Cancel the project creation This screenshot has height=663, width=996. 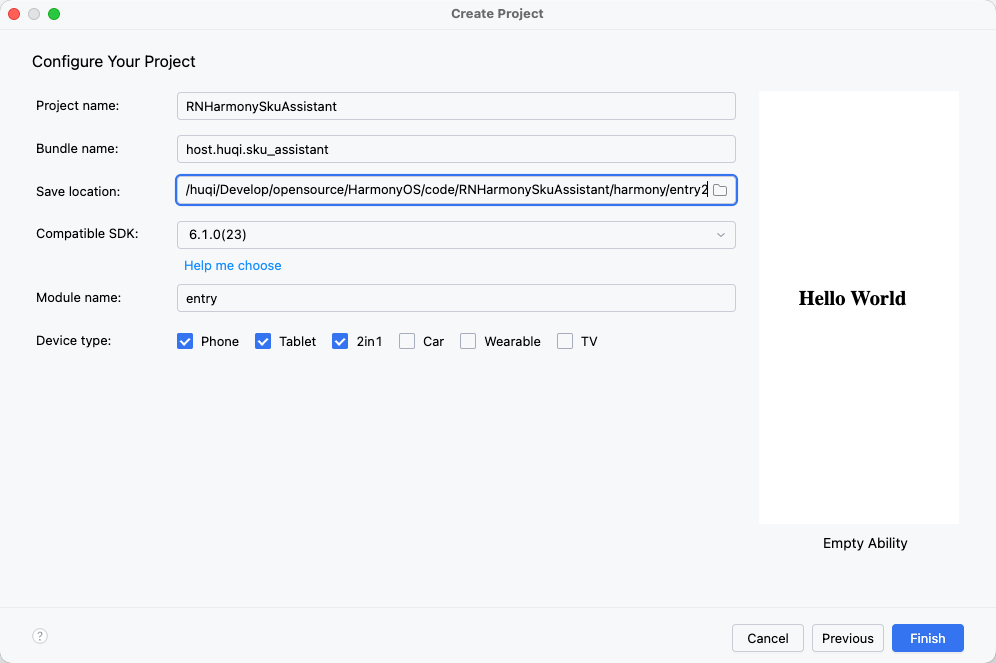click(767, 638)
